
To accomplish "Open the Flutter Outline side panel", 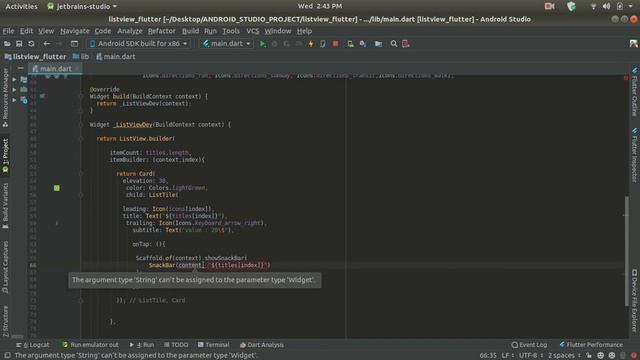I will tap(634, 92).
